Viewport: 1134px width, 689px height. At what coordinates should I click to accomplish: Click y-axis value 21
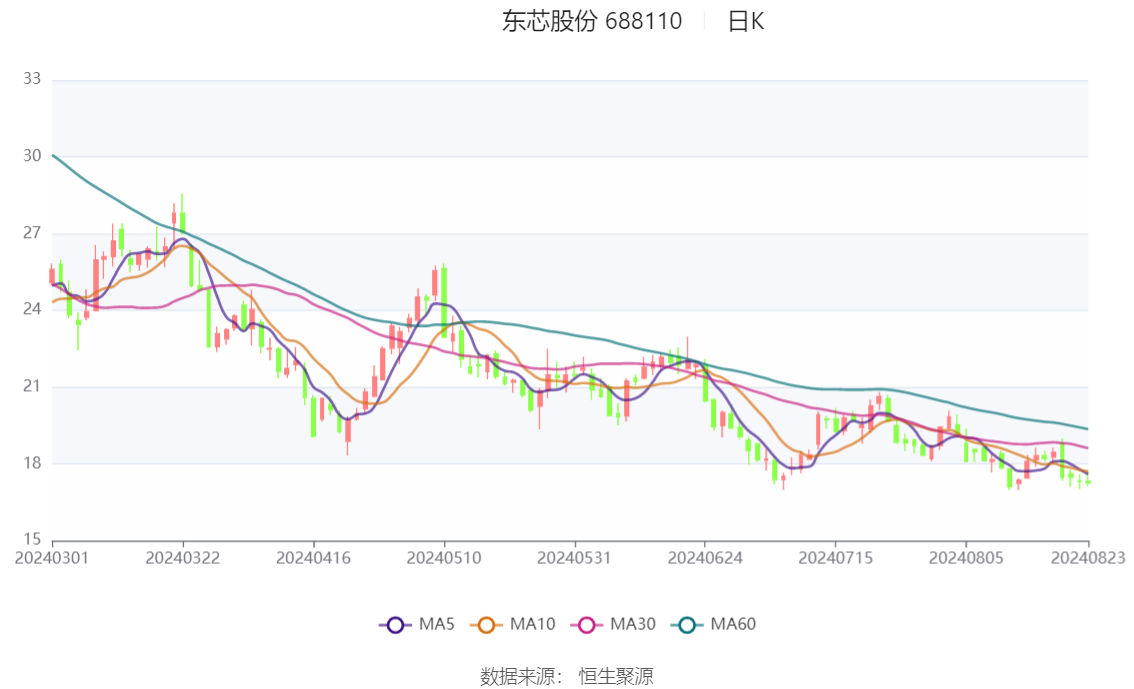click(x=32, y=386)
